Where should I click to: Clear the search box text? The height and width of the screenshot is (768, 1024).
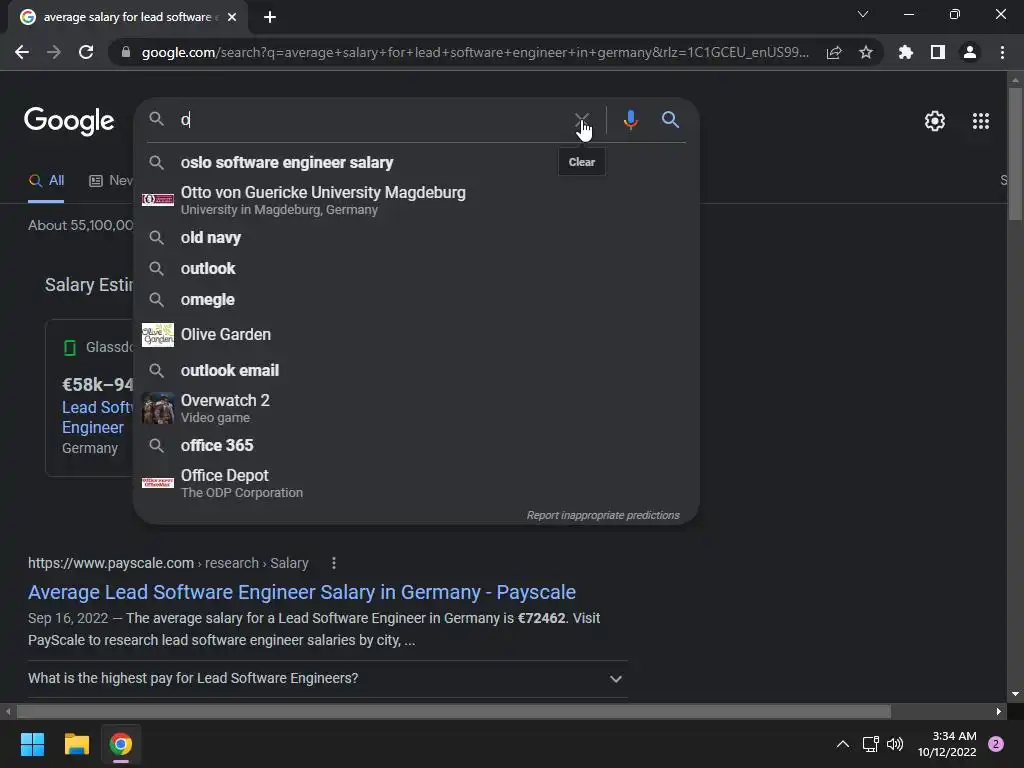(x=581, y=120)
